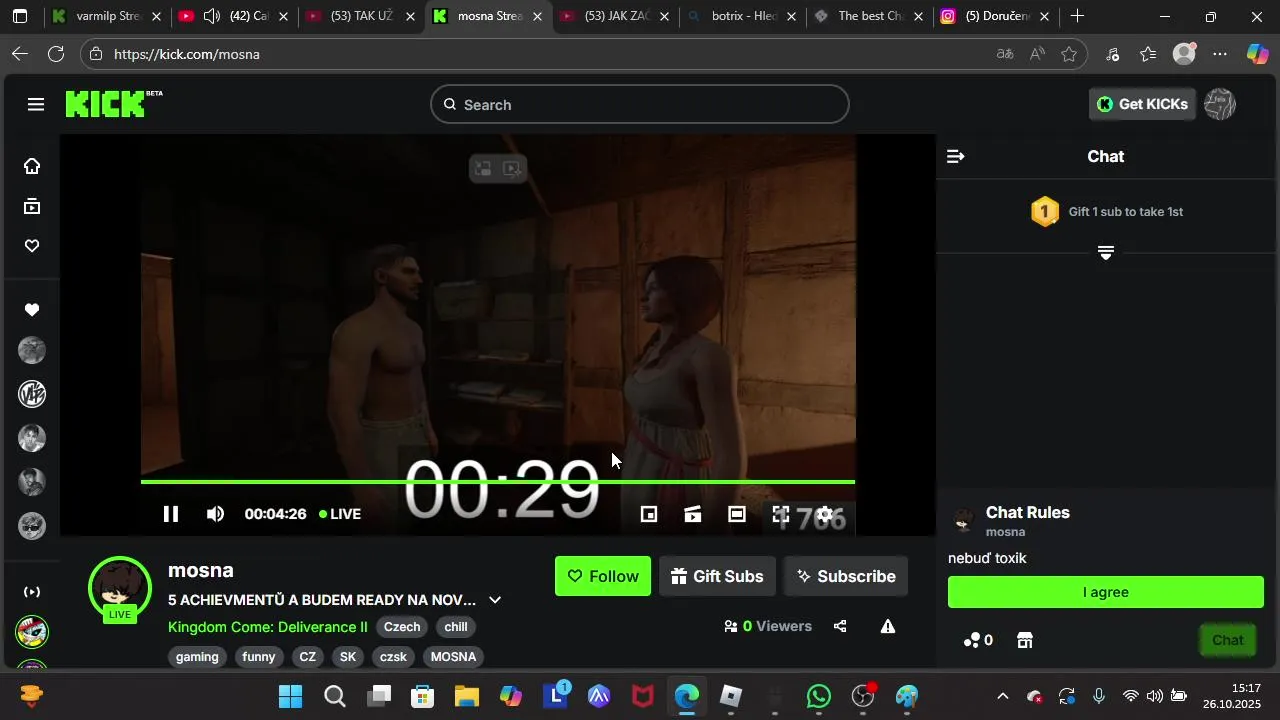Enter fullscreen video mode
Viewport: 1280px width, 720px height.
(x=781, y=514)
